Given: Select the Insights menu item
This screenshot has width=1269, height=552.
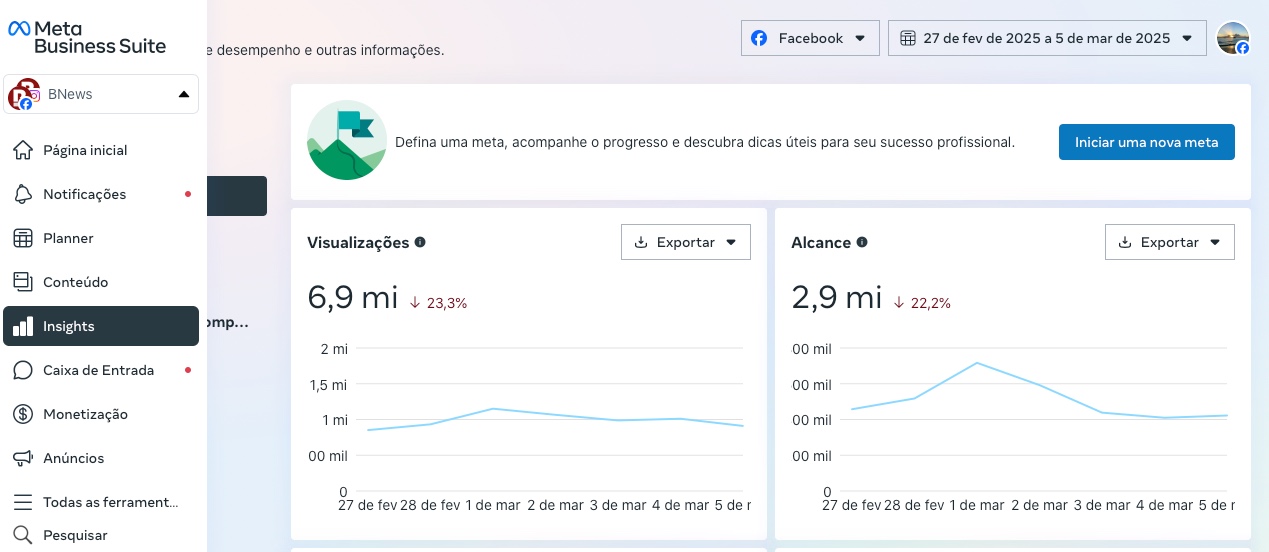Looking at the screenshot, I should click(101, 326).
